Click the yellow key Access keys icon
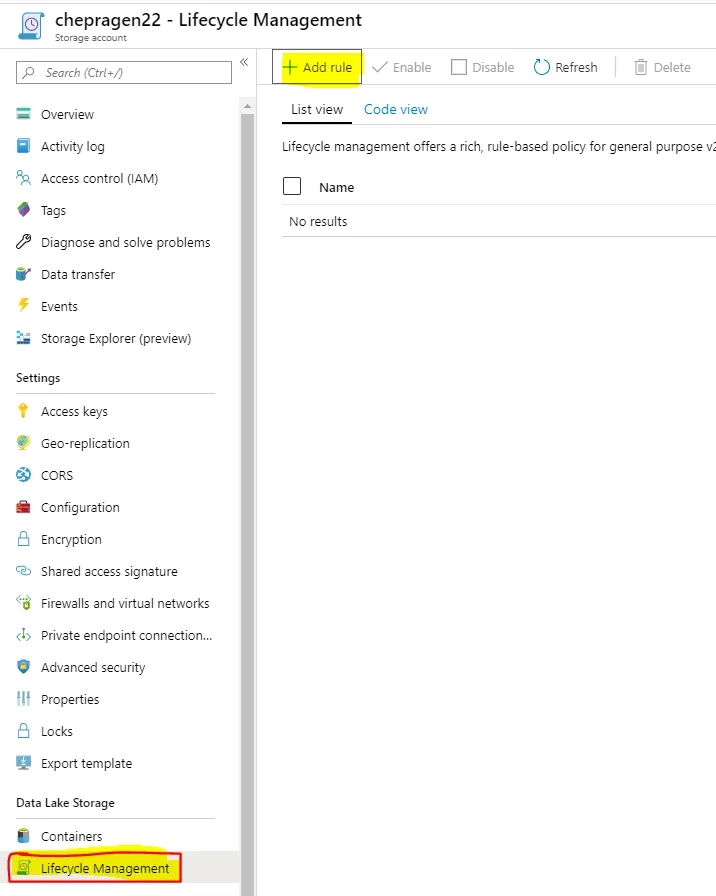 (x=23, y=410)
